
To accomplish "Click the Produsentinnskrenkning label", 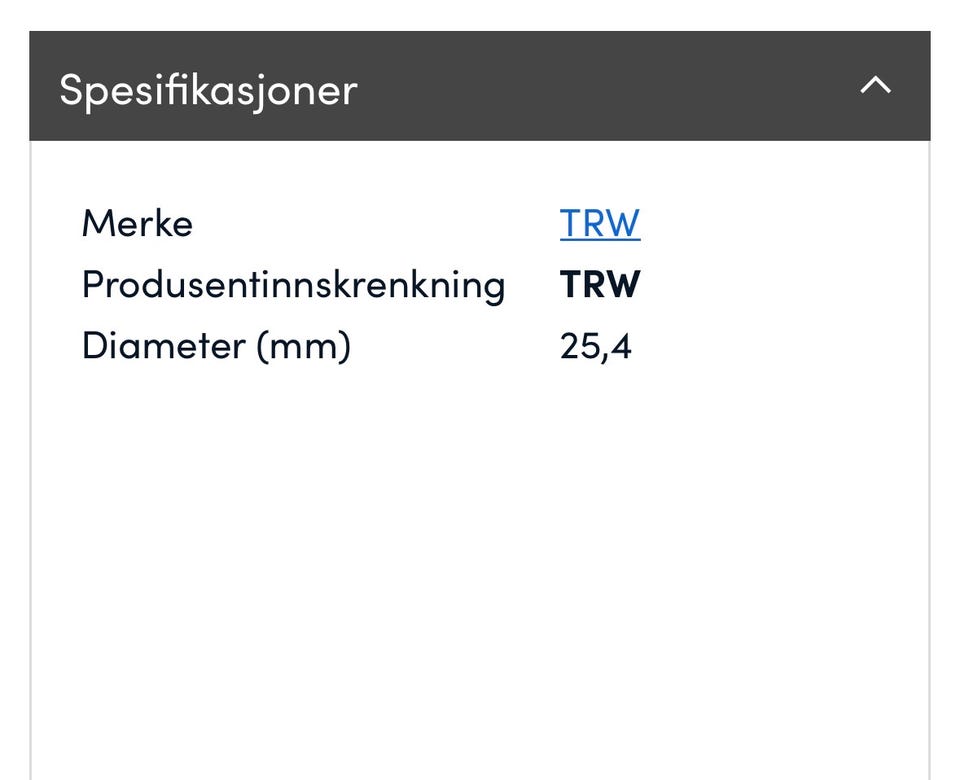I will (x=293, y=285).
